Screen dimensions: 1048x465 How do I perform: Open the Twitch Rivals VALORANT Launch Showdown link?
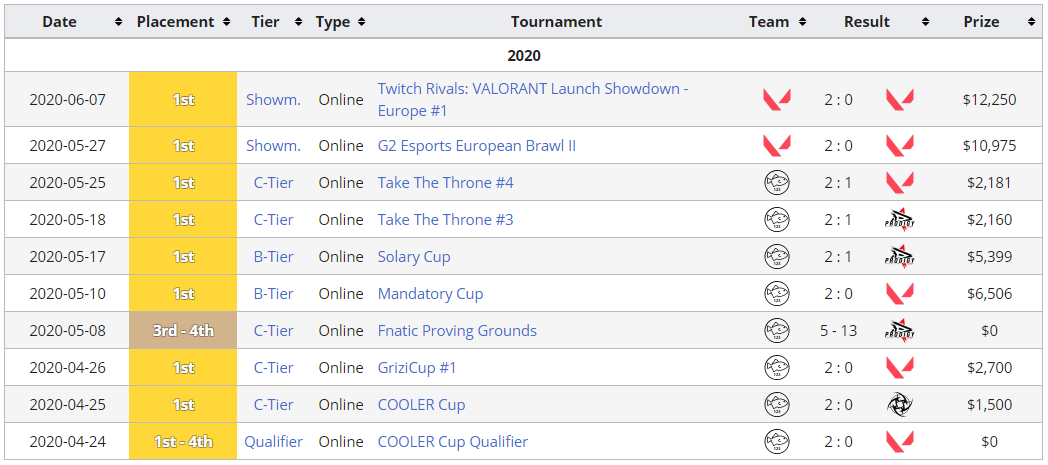click(x=533, y=100)
